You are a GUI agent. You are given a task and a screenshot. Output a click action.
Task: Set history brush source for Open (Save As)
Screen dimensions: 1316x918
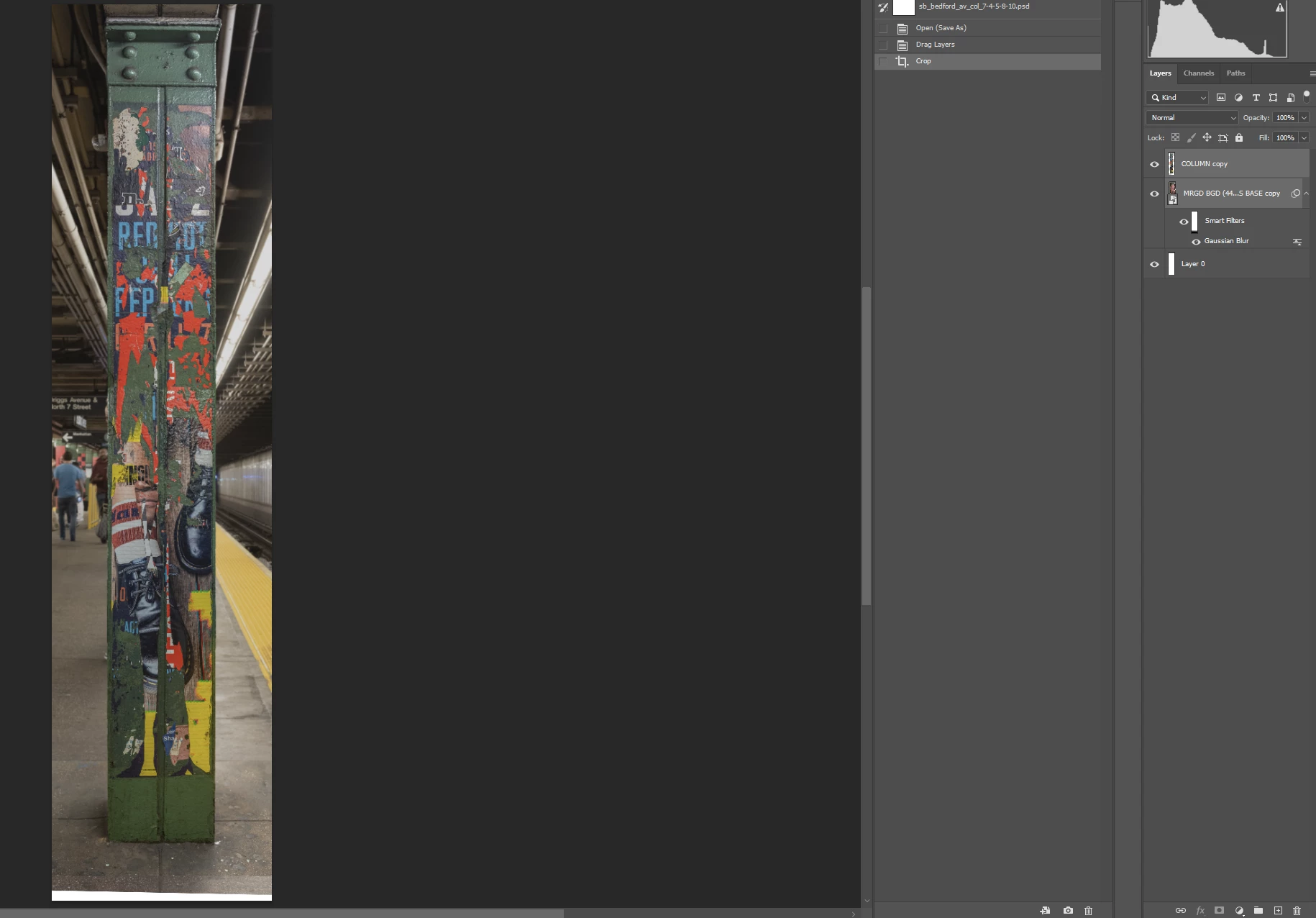coord(883,28)
